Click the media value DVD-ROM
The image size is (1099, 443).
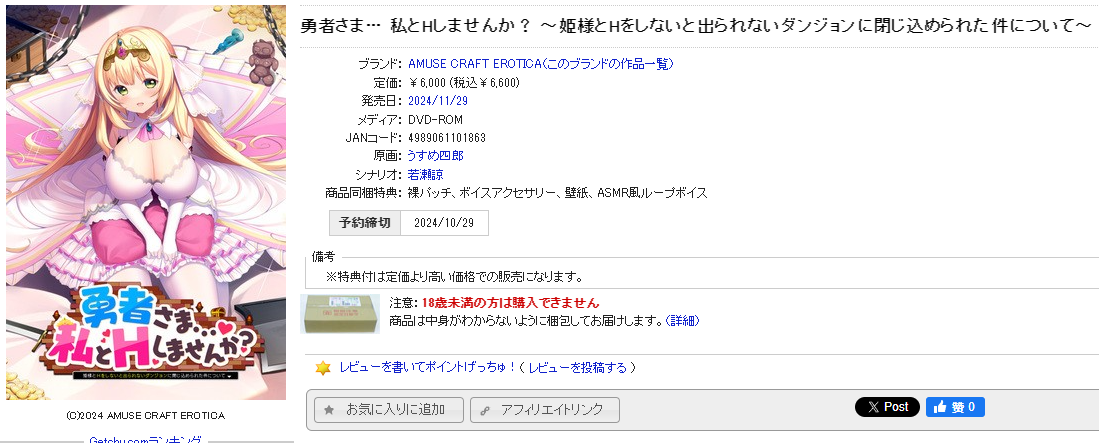[x=435, y=119]
